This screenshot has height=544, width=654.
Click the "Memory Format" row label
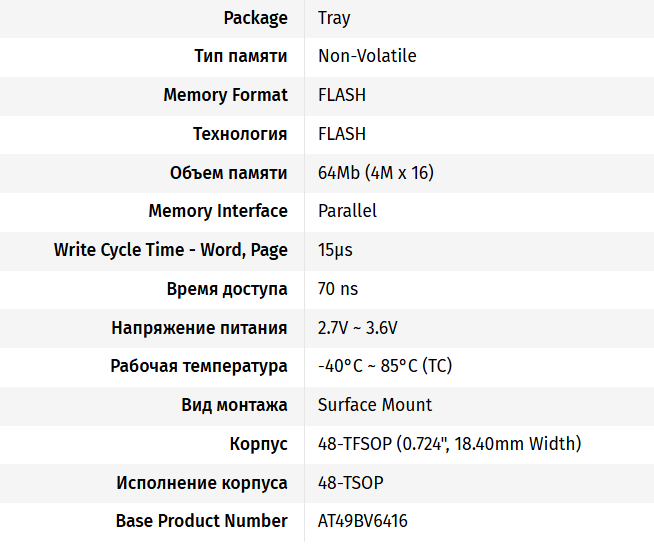(x=225, y=95)
